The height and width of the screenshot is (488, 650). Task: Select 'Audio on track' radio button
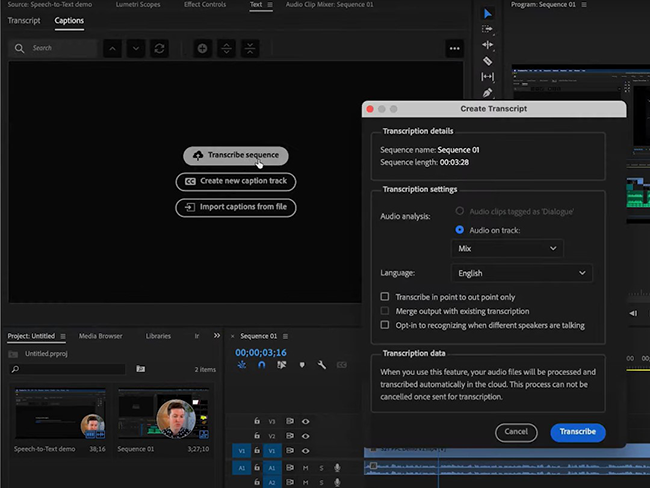coord(459,230)
